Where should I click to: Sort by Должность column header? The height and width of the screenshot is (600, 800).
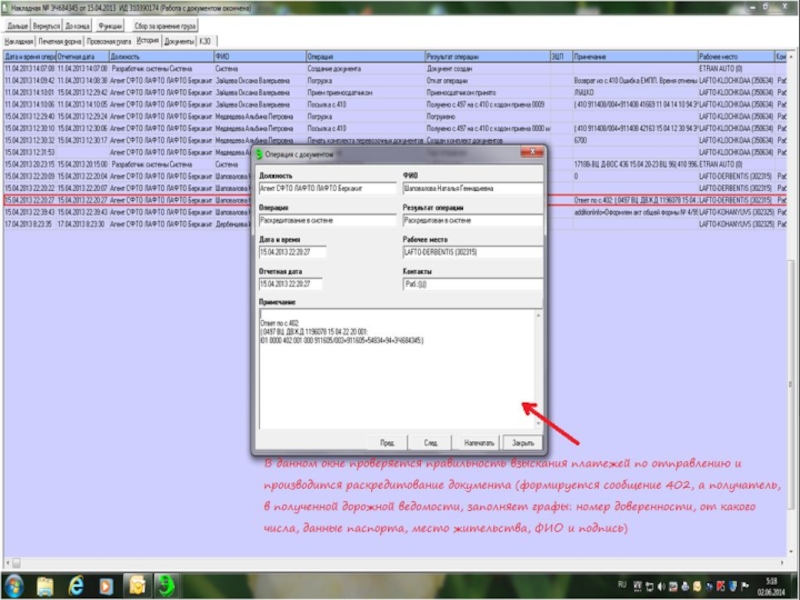pos(161,57)
